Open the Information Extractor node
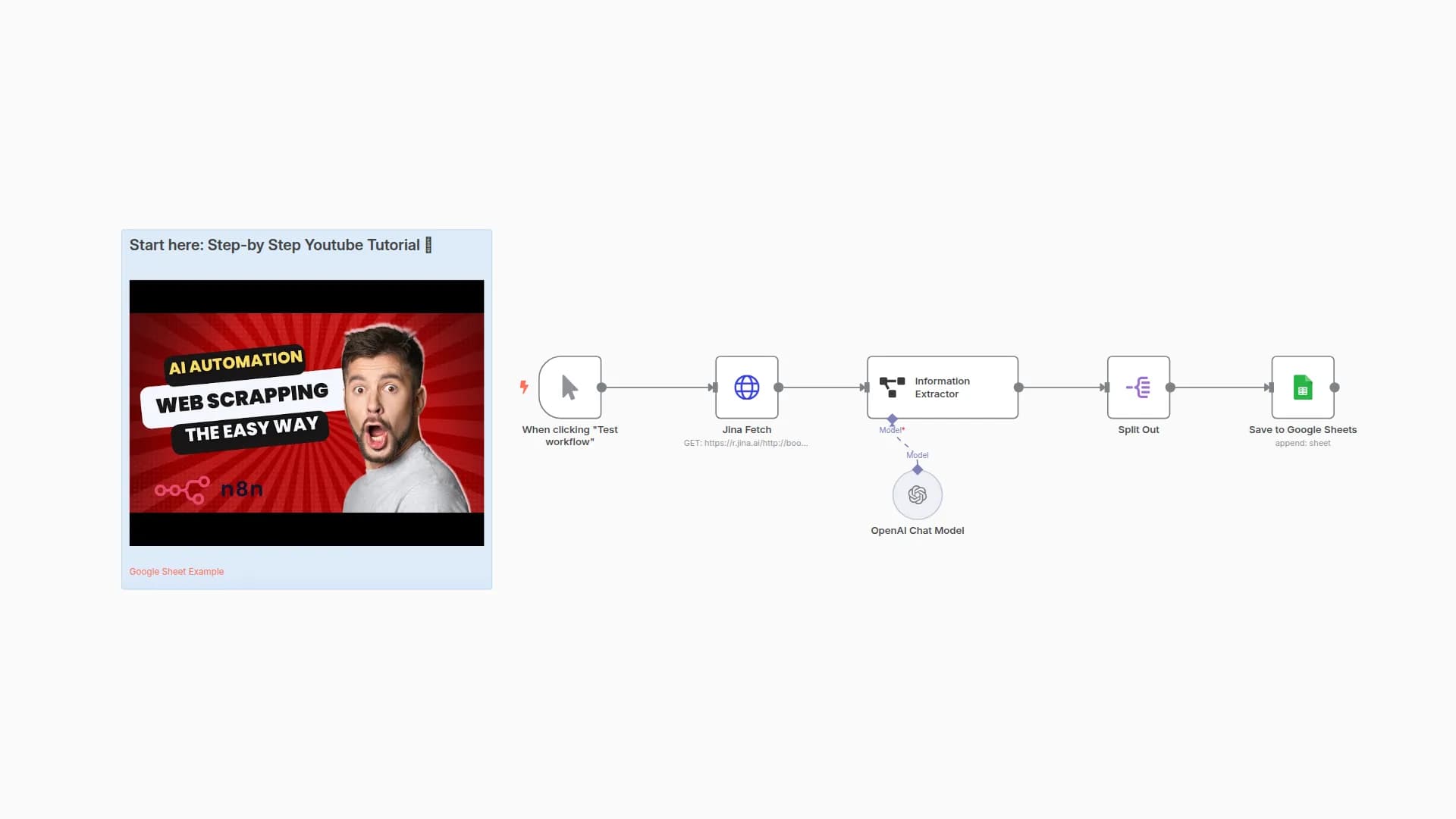Image resolution: width=1456 pixels, height=819 pixels. (942, 388)
